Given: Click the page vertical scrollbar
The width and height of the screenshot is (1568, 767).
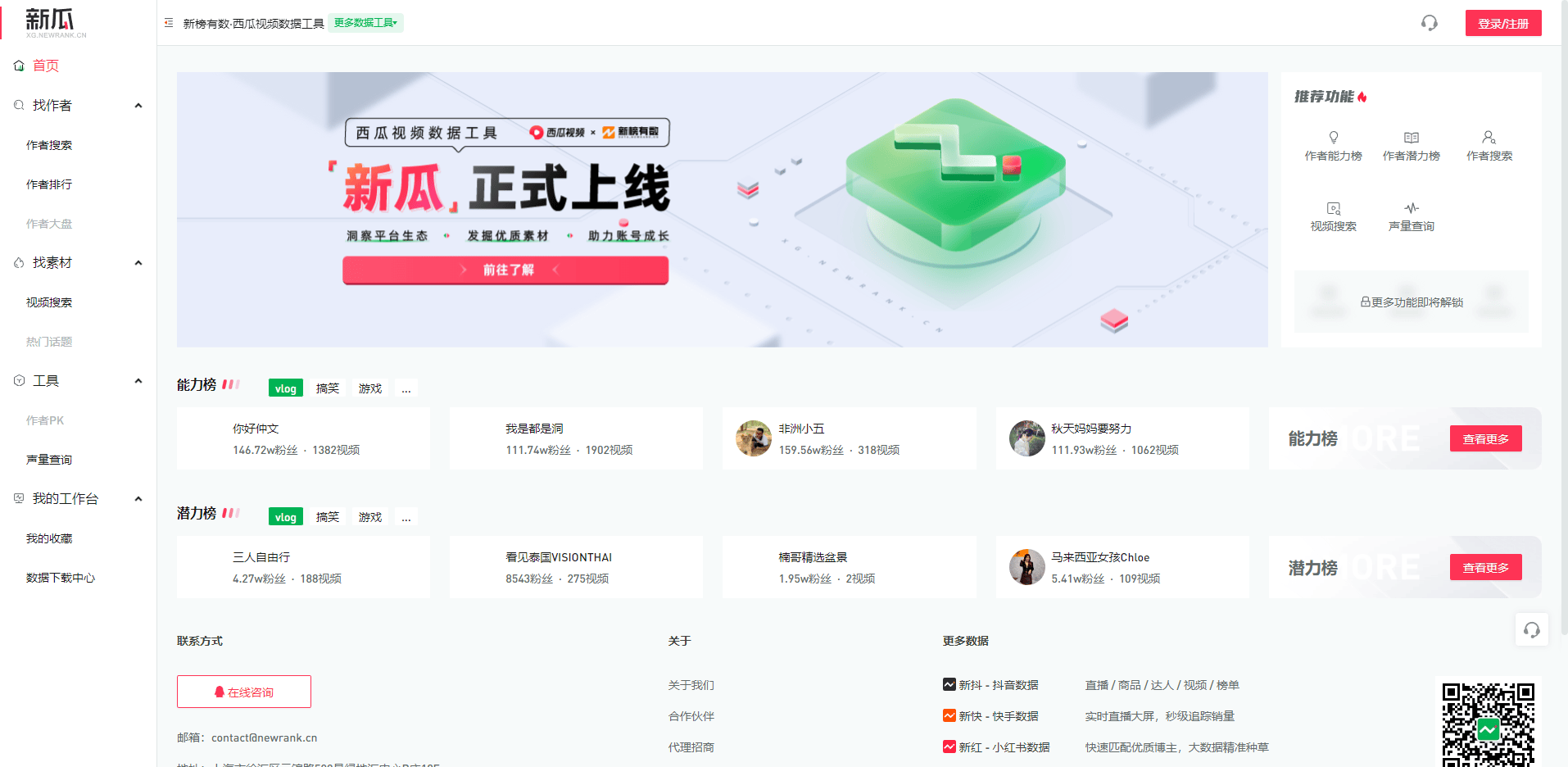Looking at the screenshot, I should (x=1564, y=320).
